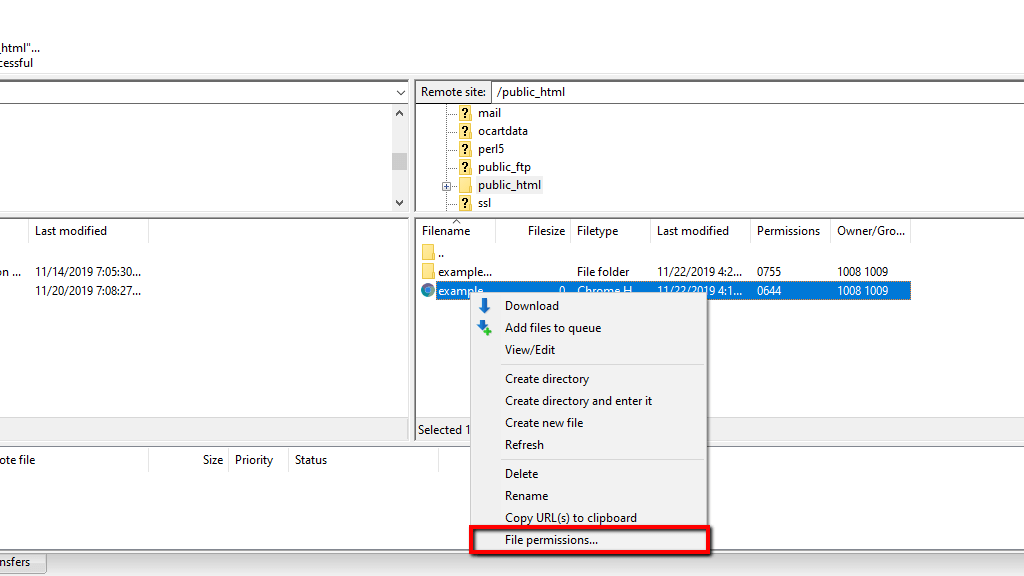Open the local site dropdown

point(400,91)
